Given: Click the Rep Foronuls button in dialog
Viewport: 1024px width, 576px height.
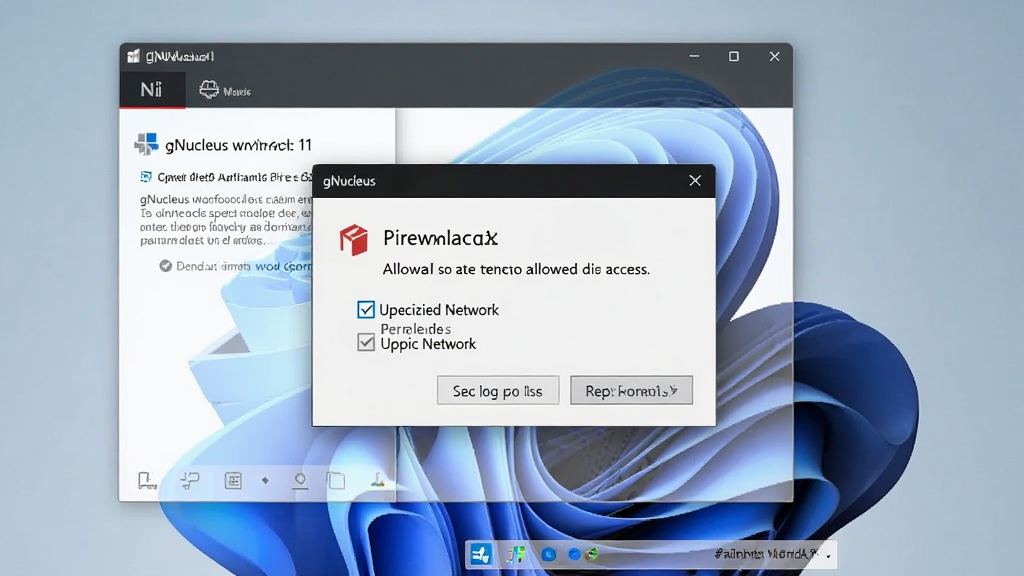Looking at the screenshot, I should [x=631, y=391].
